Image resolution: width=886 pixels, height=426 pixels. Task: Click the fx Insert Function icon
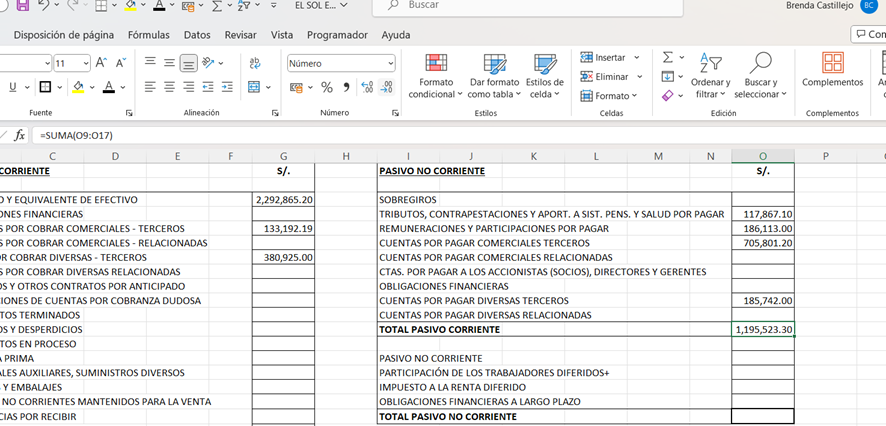(x=19, y=136)
